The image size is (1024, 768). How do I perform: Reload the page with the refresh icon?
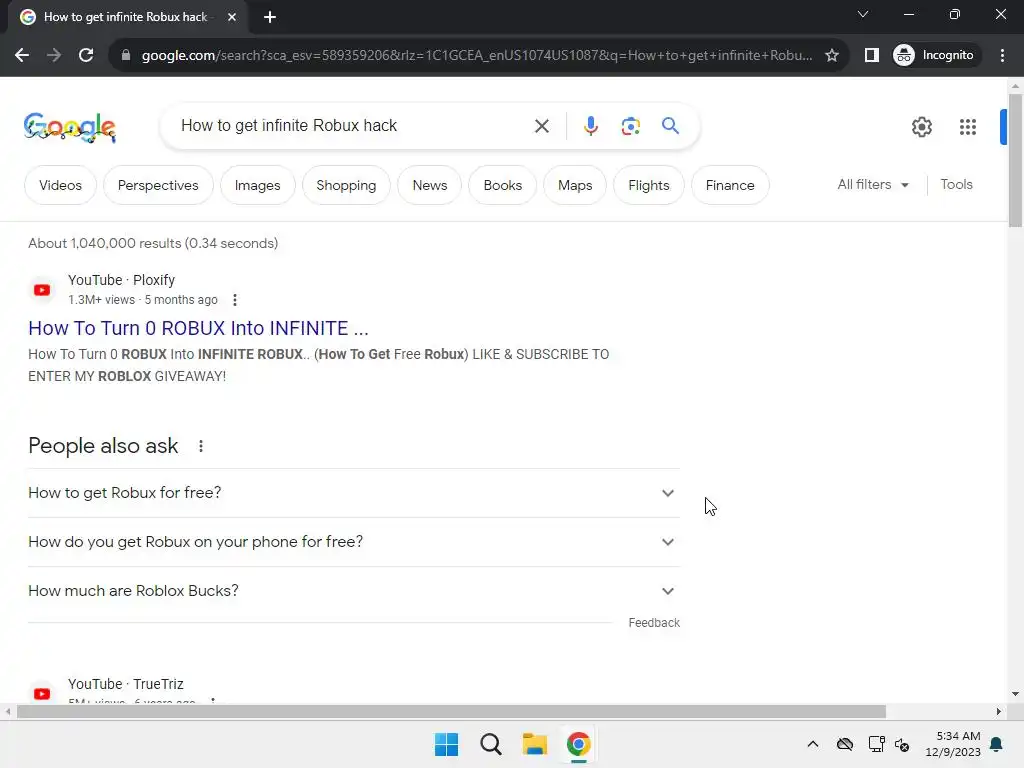(86, 56)
